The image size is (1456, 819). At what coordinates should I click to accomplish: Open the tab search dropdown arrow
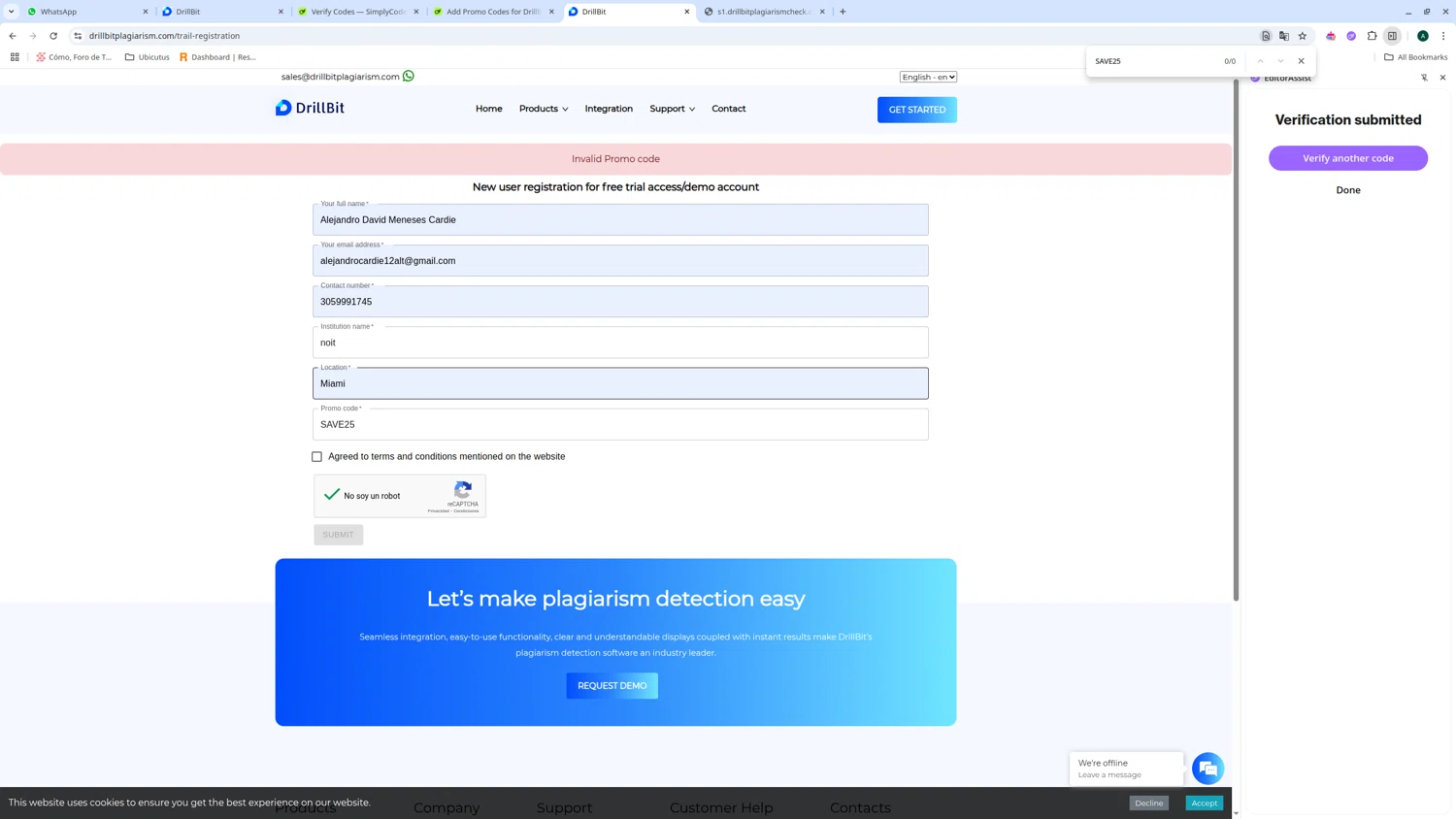click(11, 12)
